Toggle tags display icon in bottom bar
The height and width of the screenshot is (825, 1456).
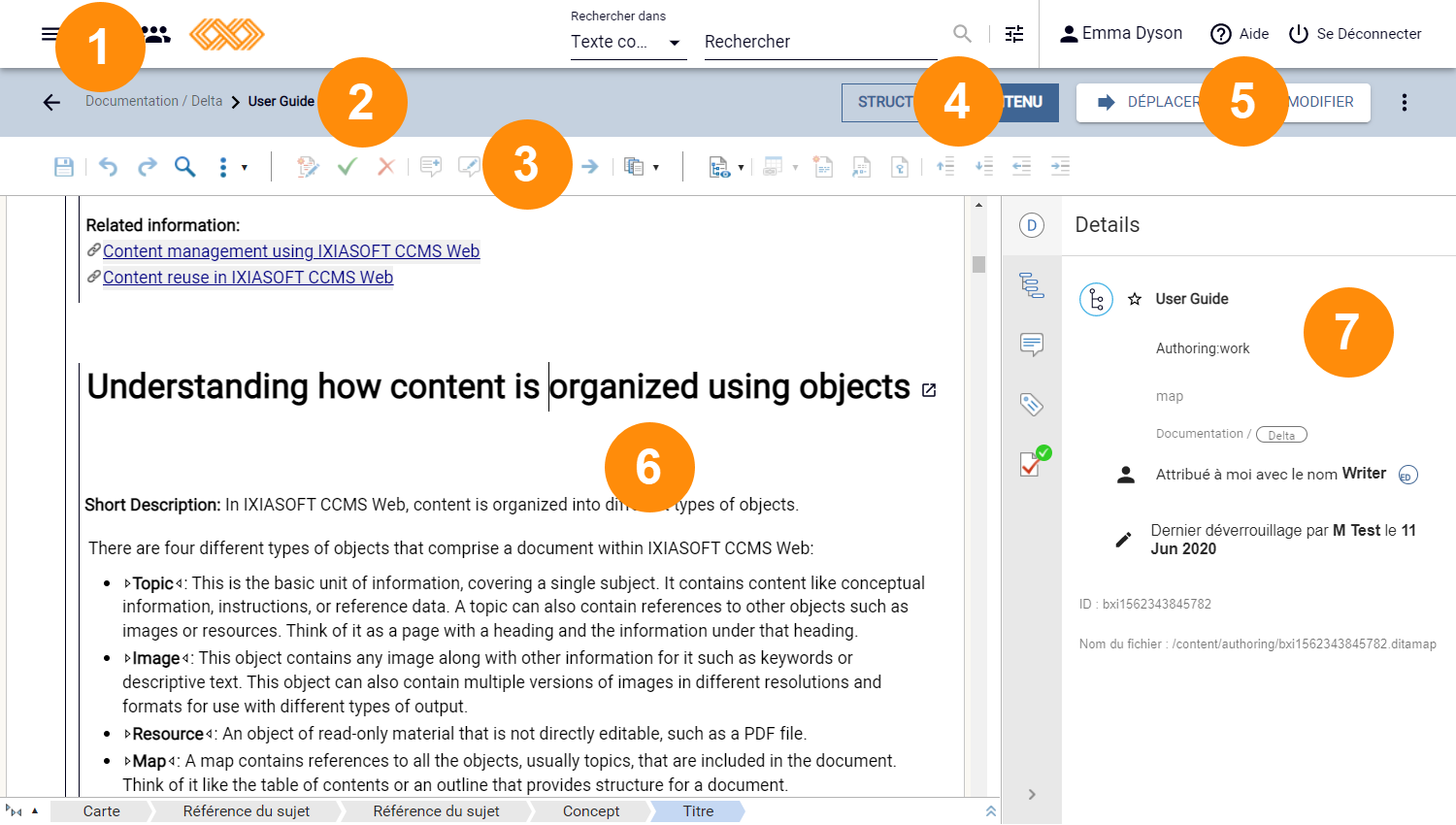click(x=14, y=811)
